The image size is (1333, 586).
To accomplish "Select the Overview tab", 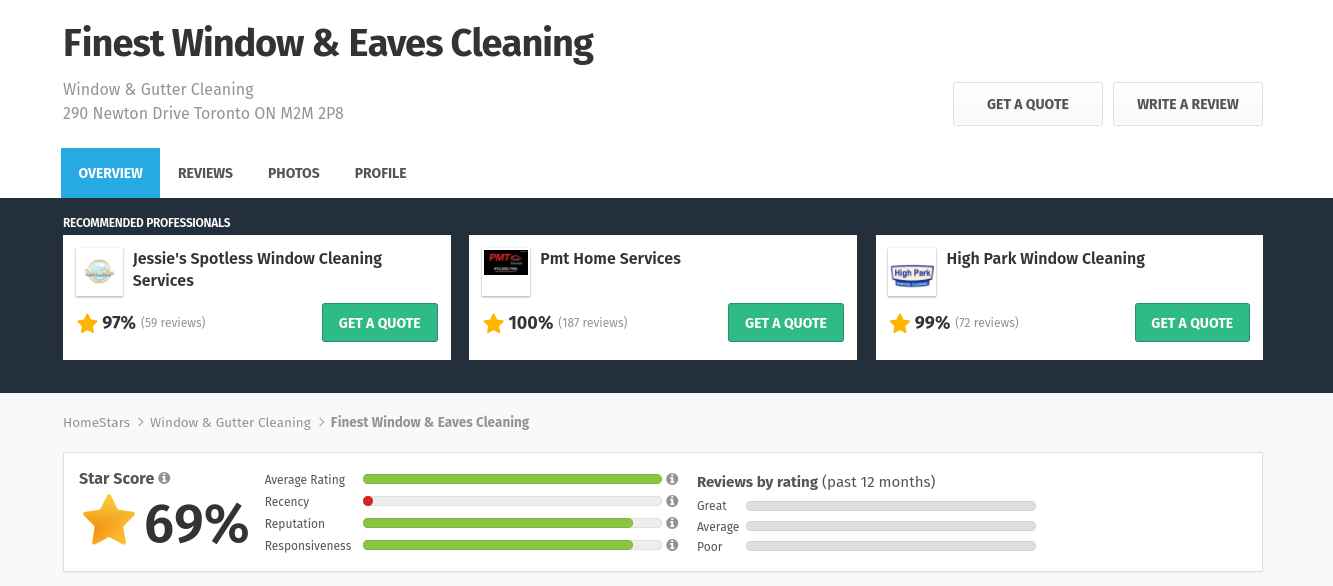I will click(110, 173).
